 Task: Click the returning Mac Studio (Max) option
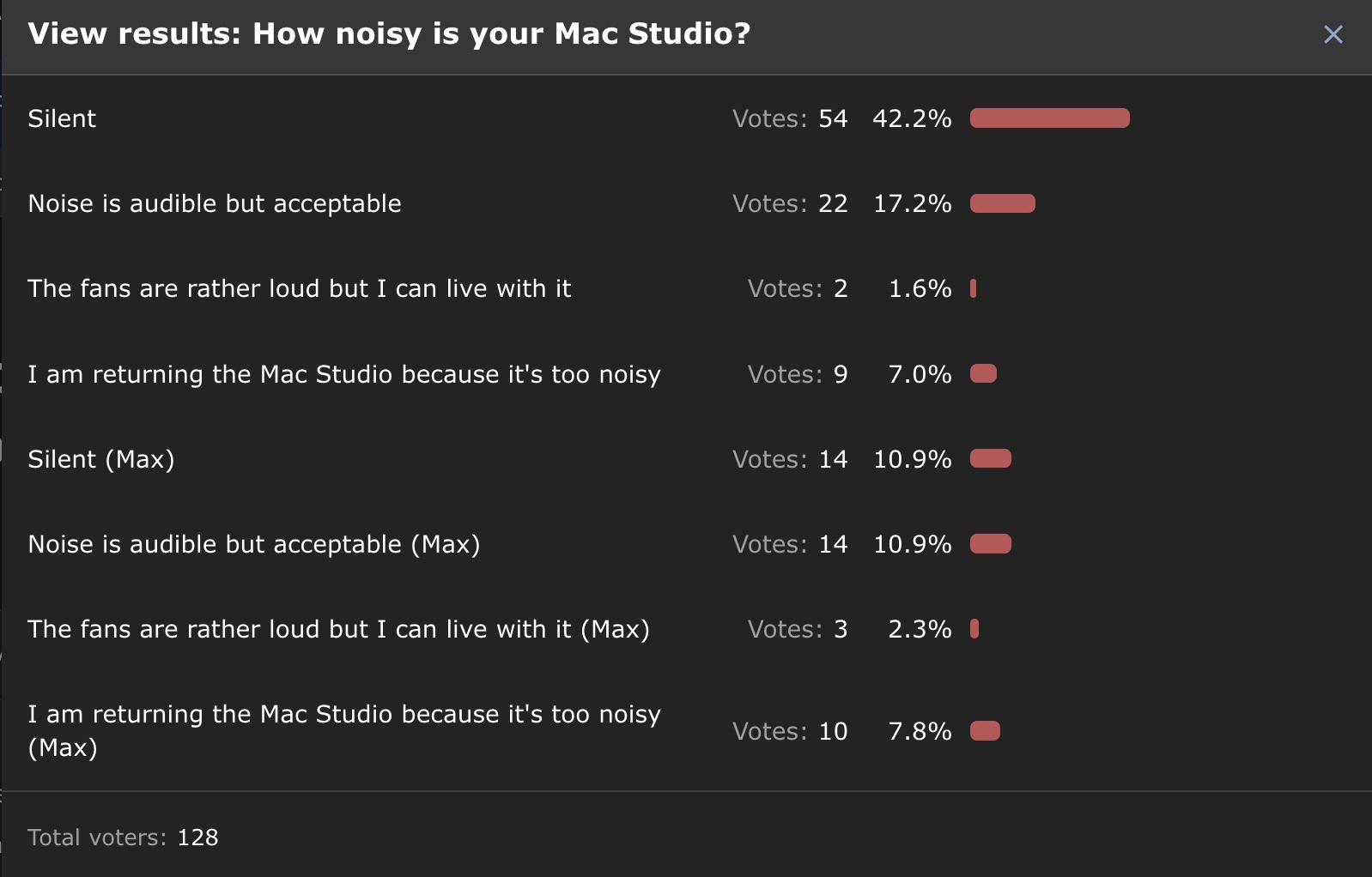pos(344,730)
